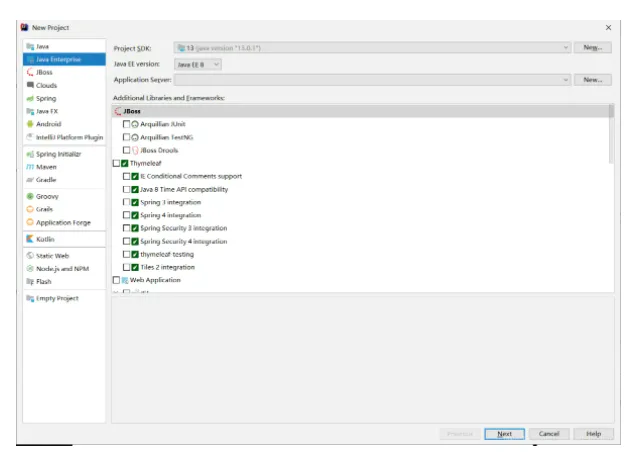The width and height of the screenshot is (638, 459).
Task: Select Spring Initializr text in project types
Action: (59, 154)
